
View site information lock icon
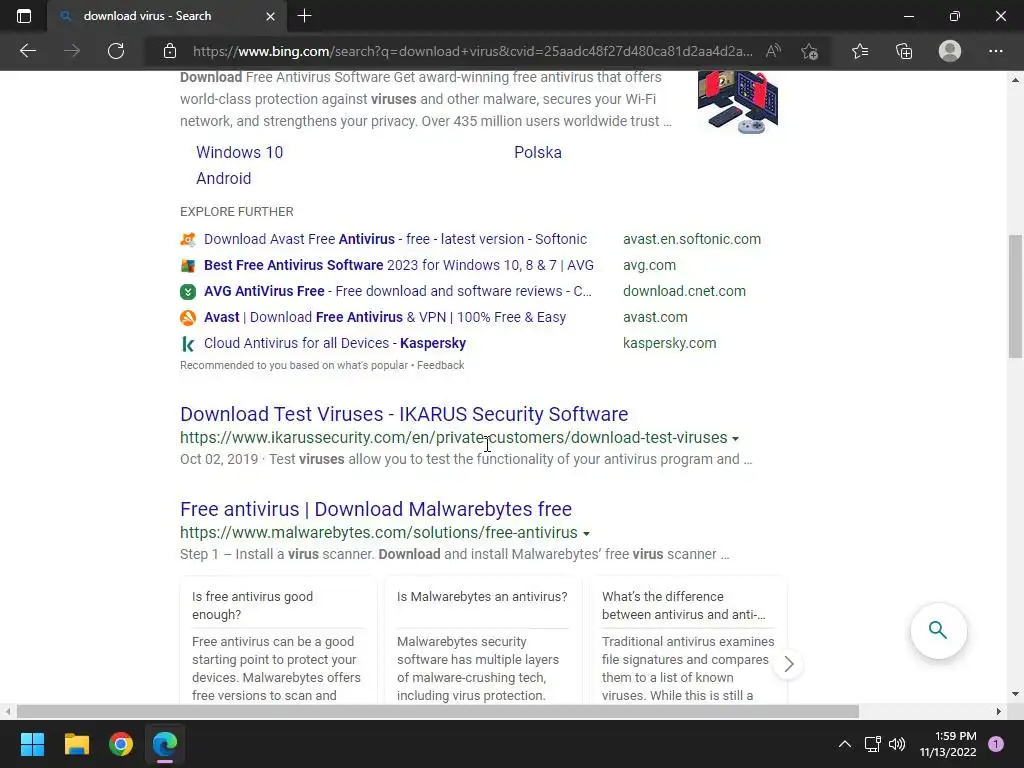click(x=170, y=51)
